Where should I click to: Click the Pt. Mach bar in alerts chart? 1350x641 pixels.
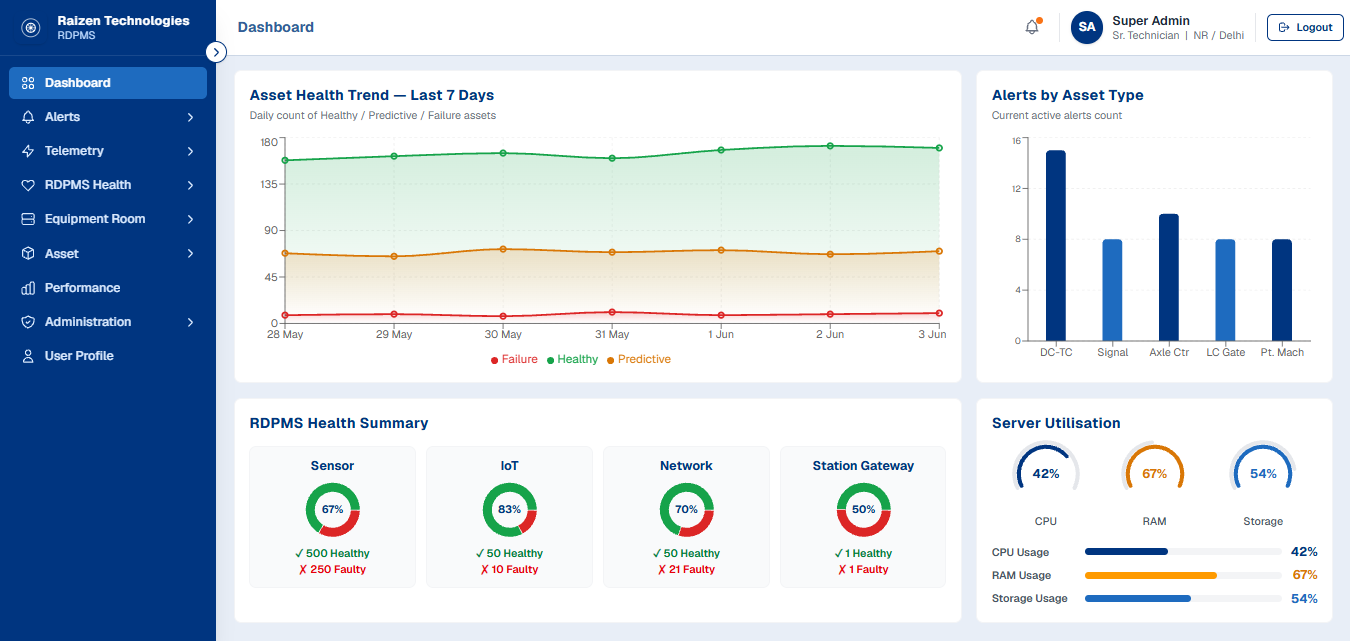click(1282, 290)
